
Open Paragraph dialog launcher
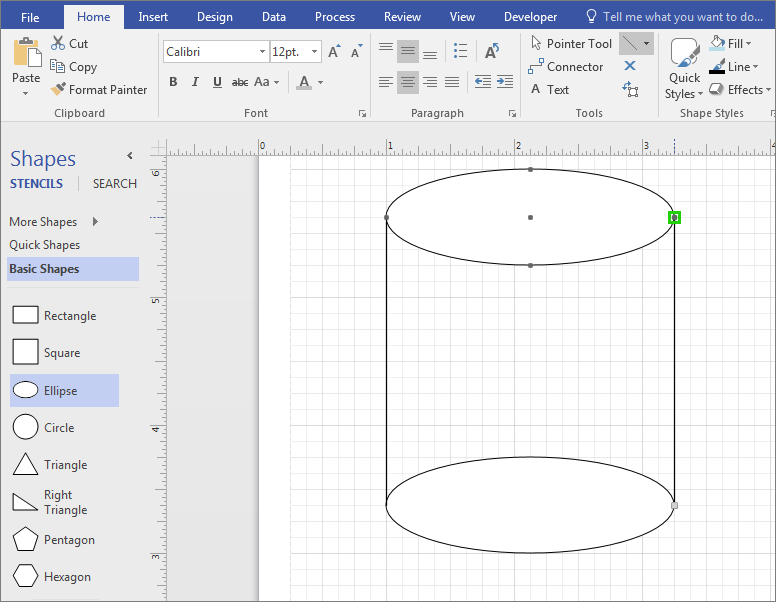512,114
